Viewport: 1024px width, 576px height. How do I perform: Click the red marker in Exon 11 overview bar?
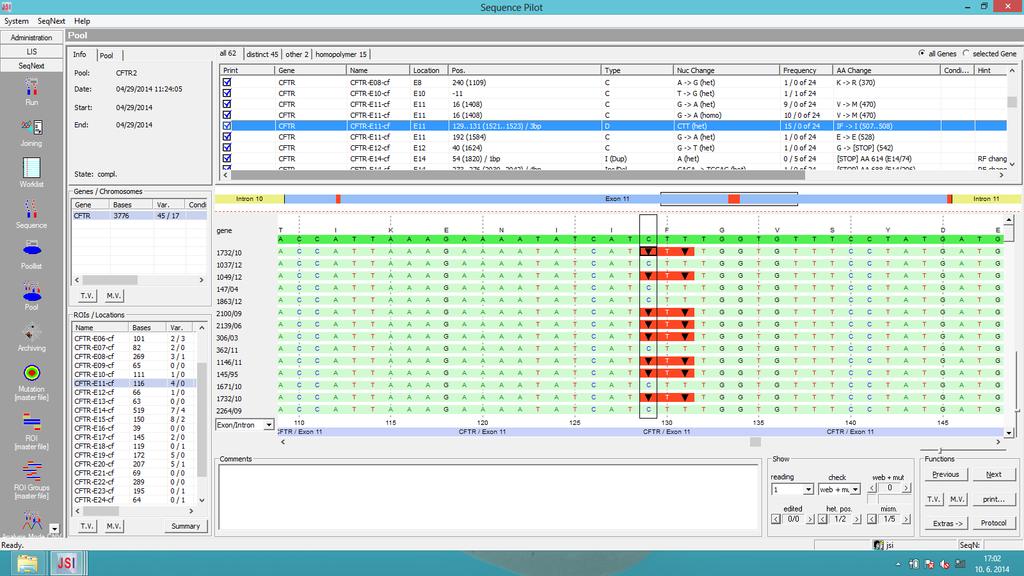point(734,199)
